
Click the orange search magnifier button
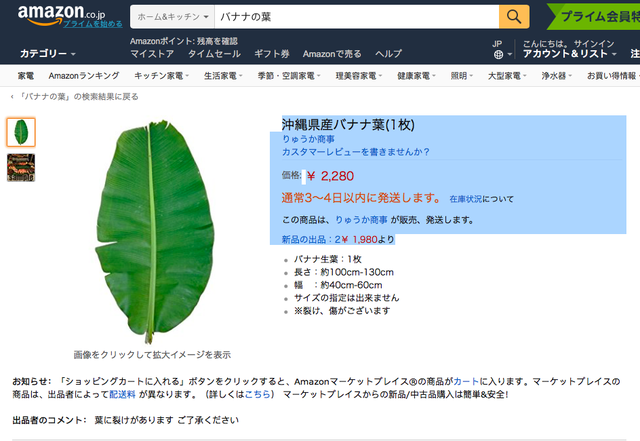point(513,17)
